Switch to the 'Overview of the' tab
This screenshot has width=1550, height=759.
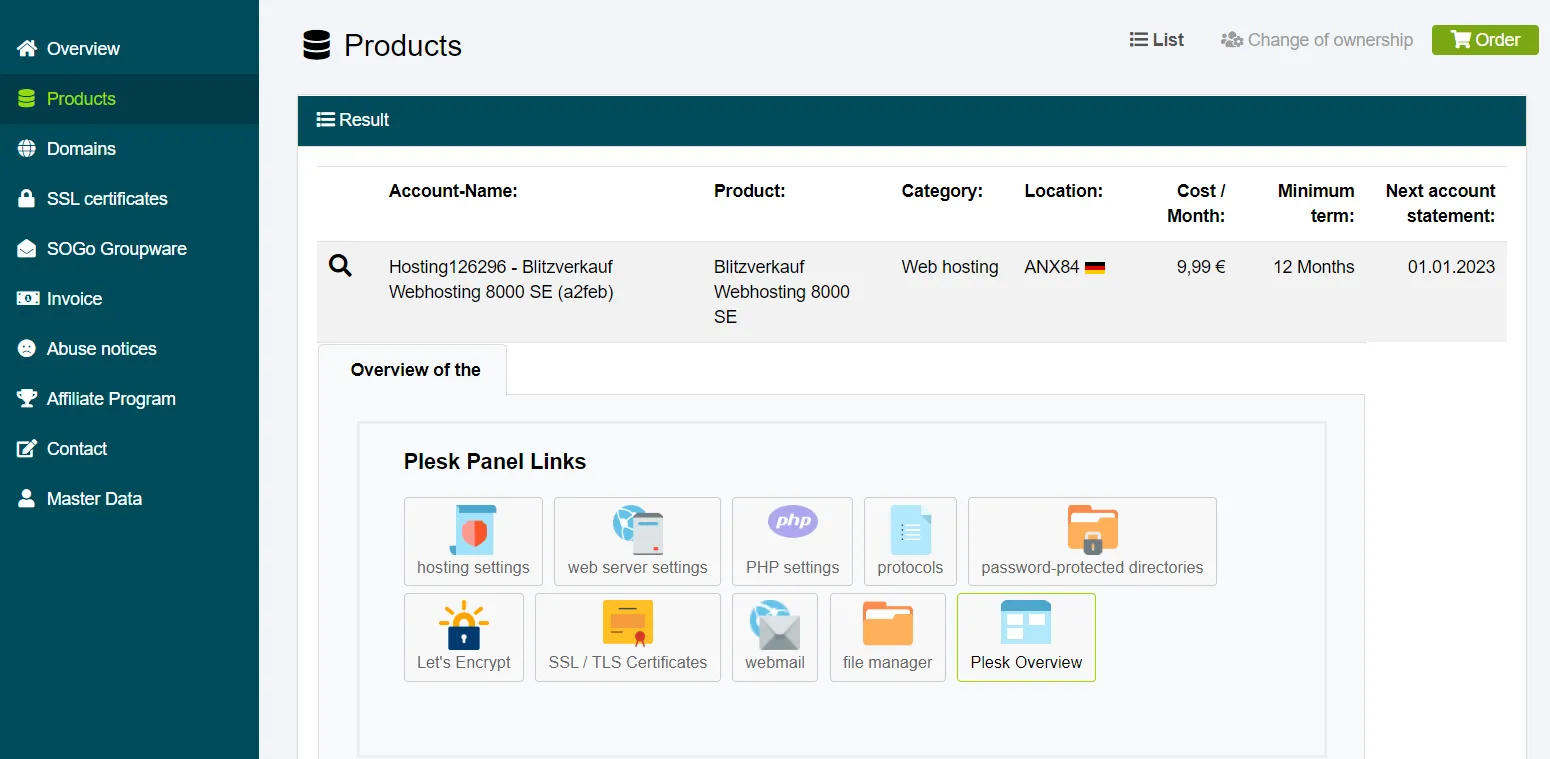(x=412, y=370)
